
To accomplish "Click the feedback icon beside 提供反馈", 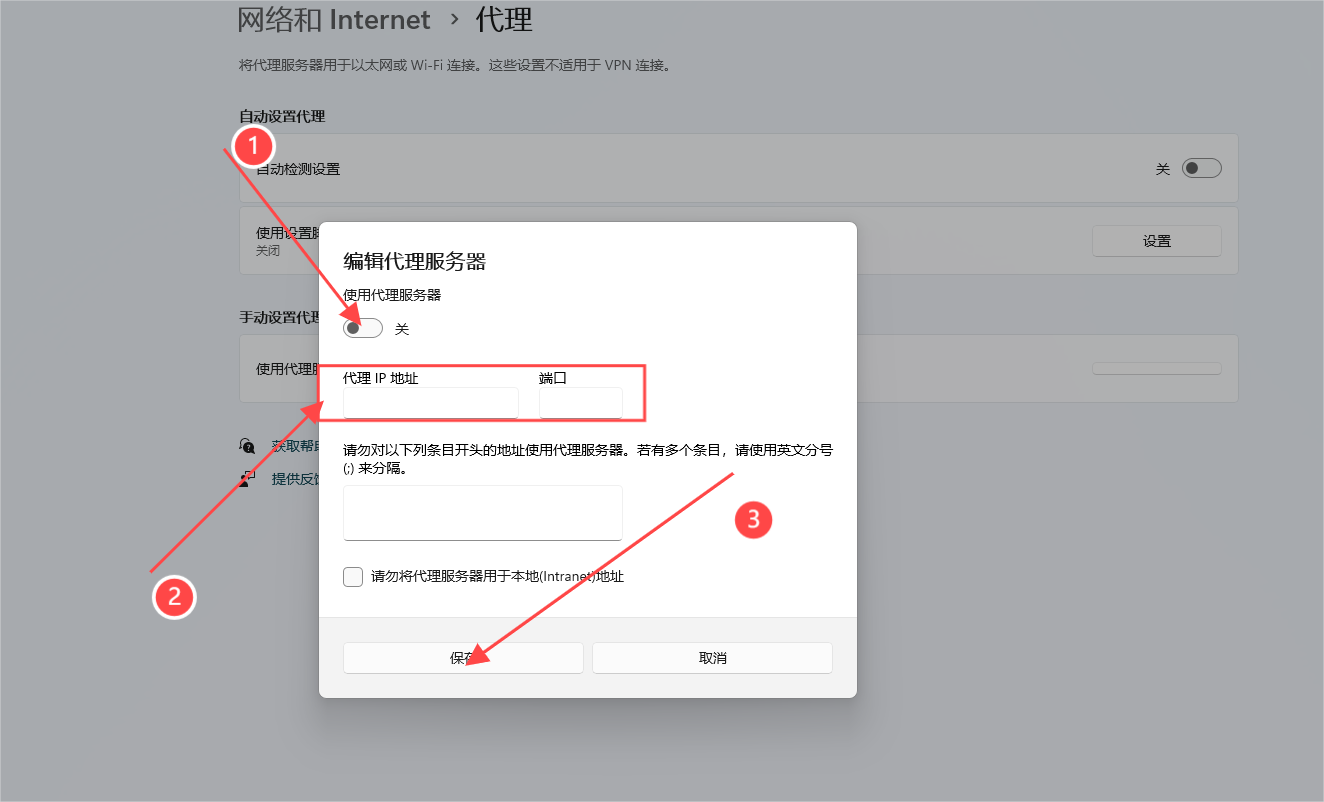I will 247,477.
